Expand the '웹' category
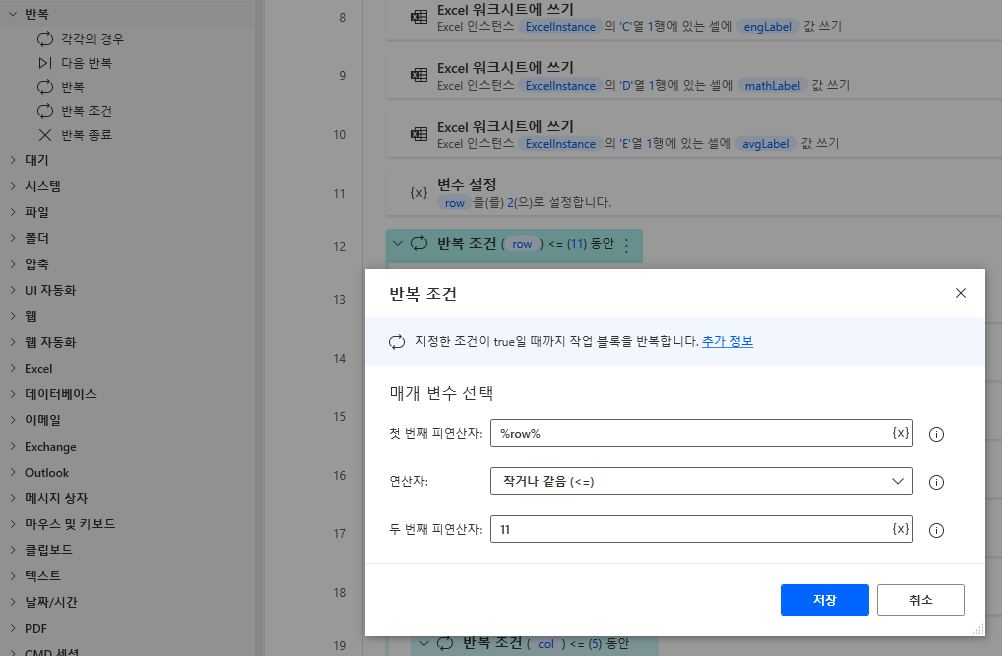1002x656 pixels. pos(13,316)
